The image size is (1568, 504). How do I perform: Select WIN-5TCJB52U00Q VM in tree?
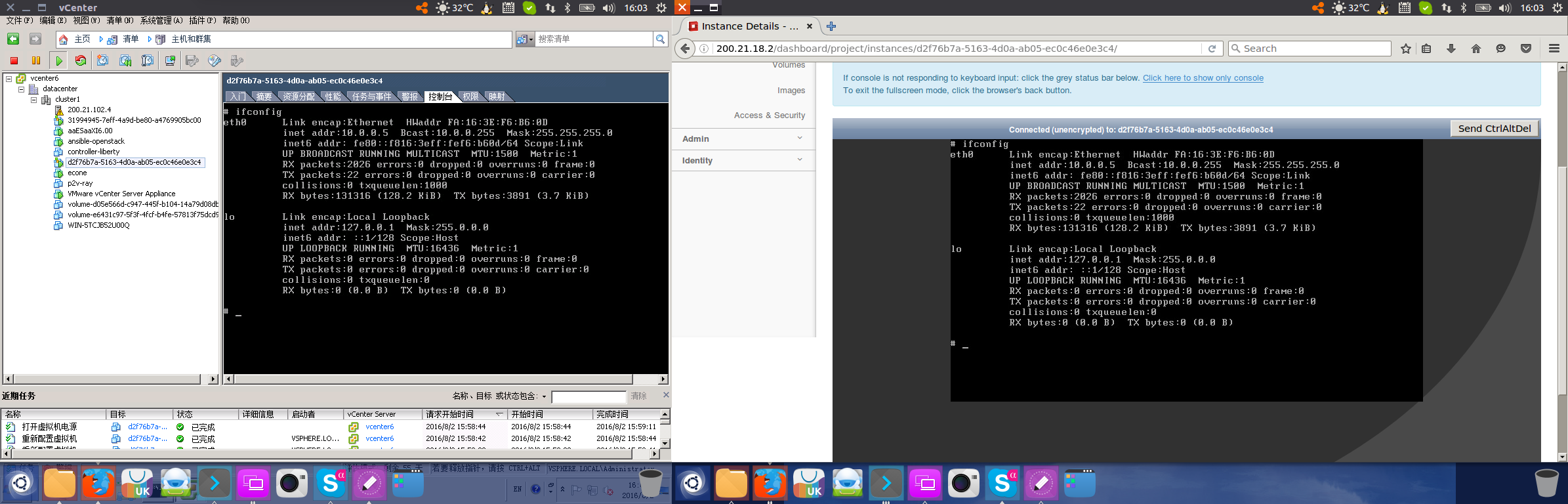coord(98,225)
